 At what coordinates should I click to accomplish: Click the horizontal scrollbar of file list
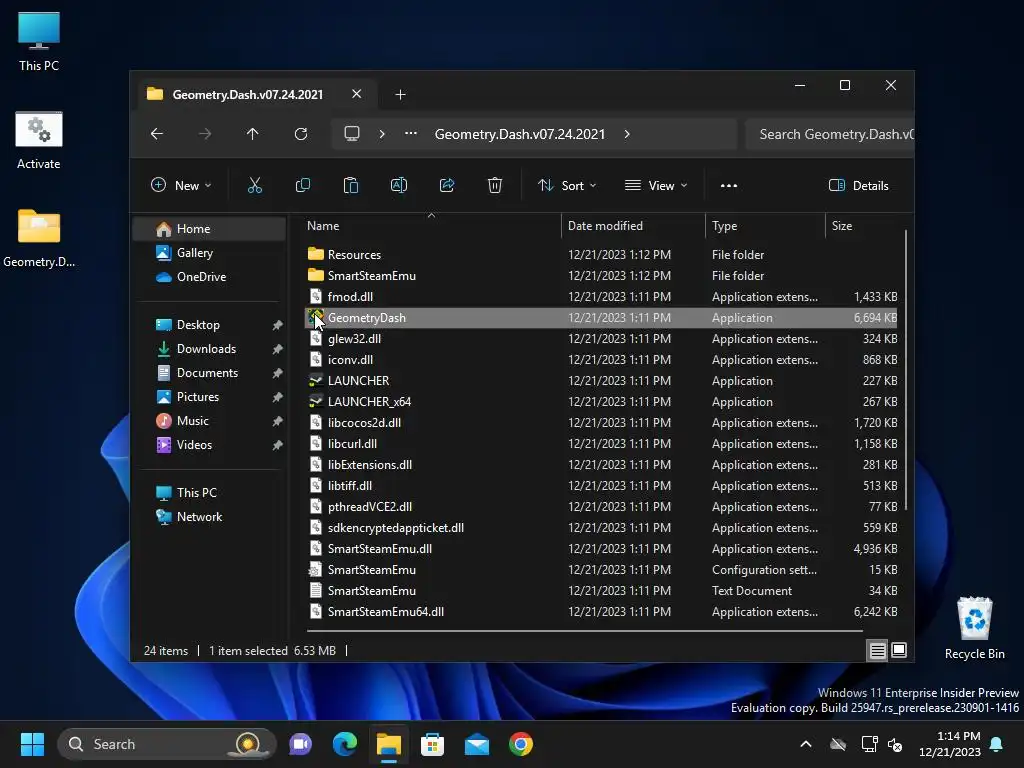point(584,631)
